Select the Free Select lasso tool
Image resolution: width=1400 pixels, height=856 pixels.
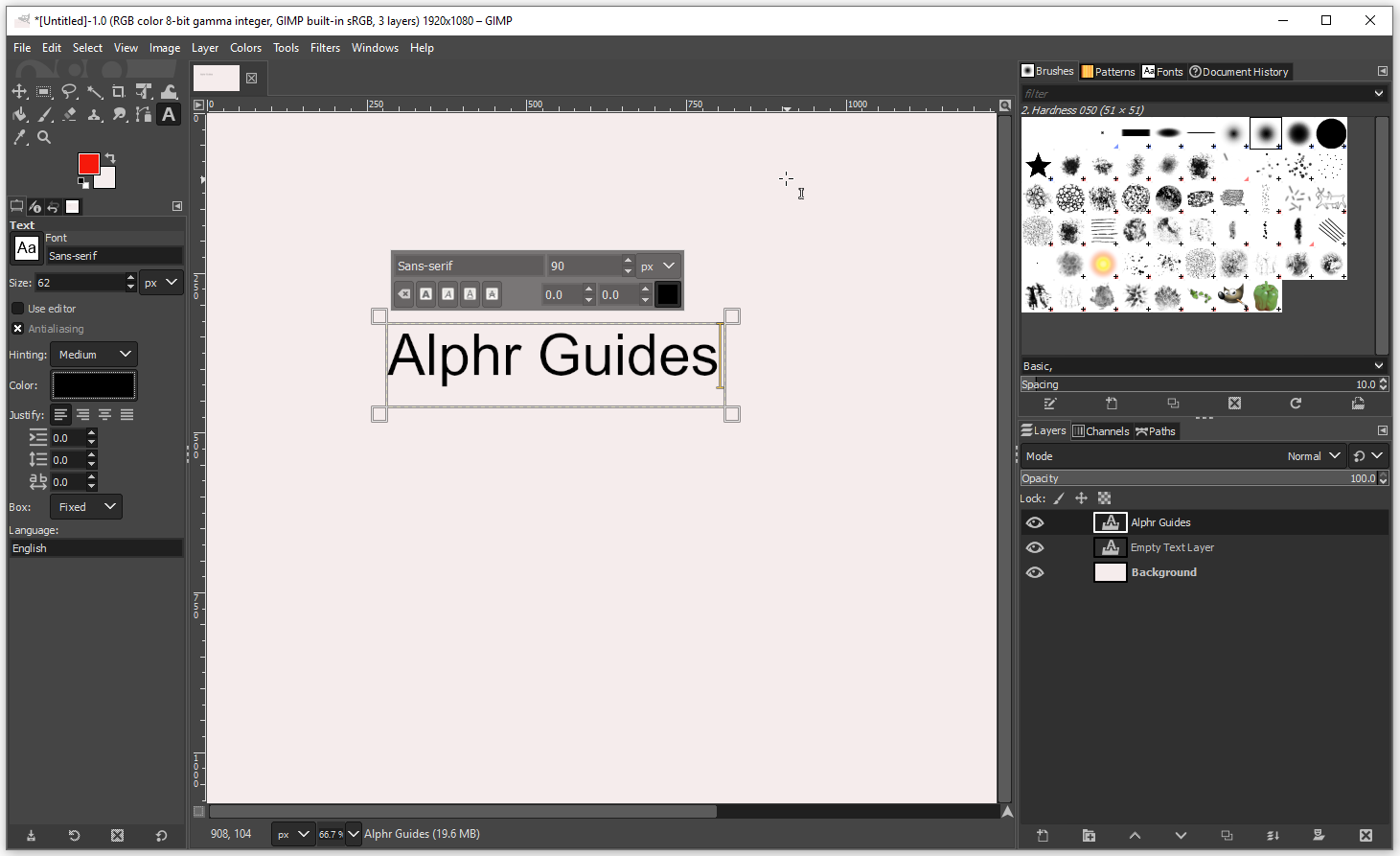[x=69, y=92]
